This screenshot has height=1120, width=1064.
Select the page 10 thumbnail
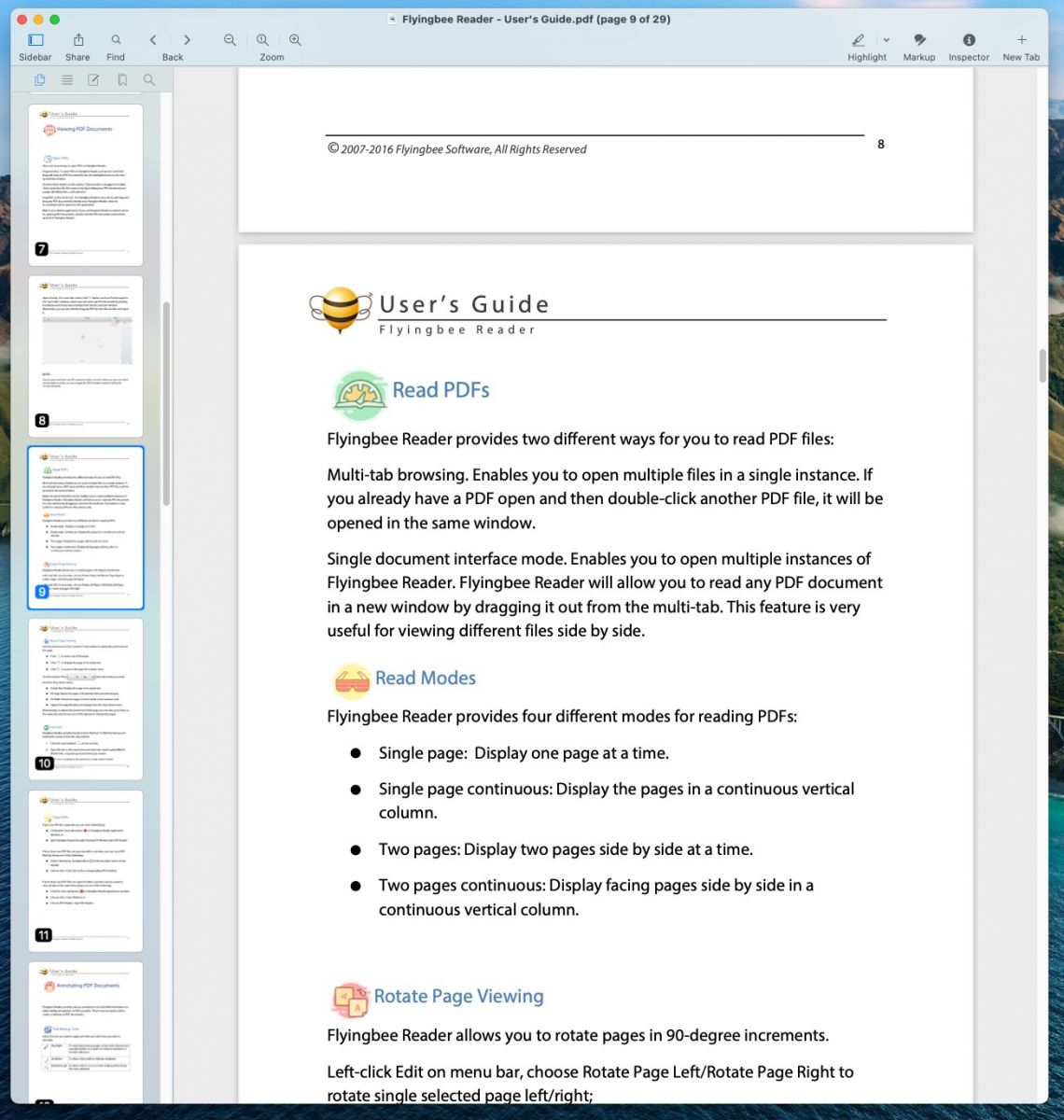86,699
